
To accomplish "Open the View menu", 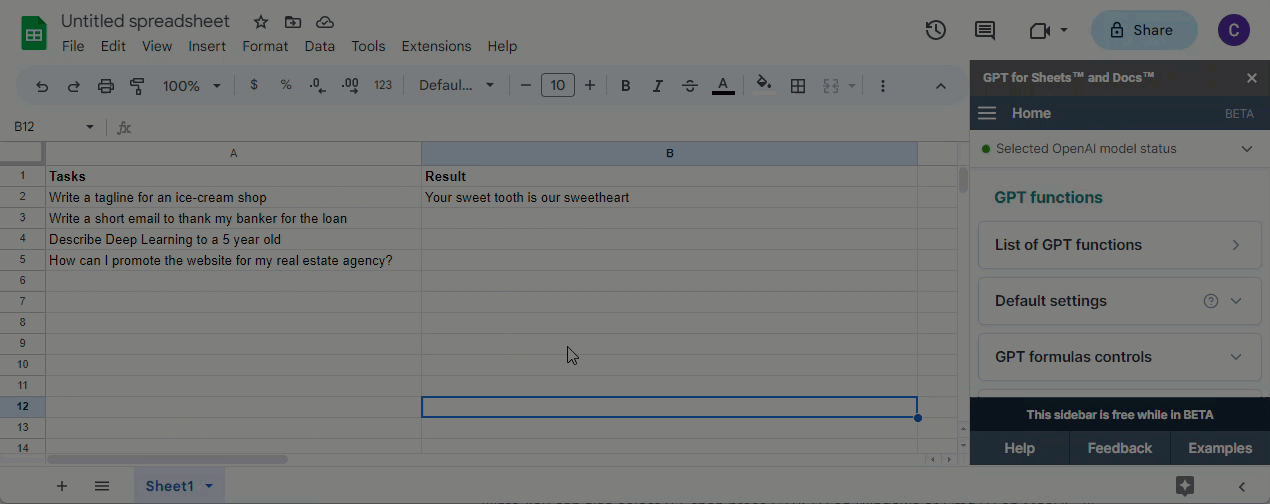I will click(x=157, y=46).
